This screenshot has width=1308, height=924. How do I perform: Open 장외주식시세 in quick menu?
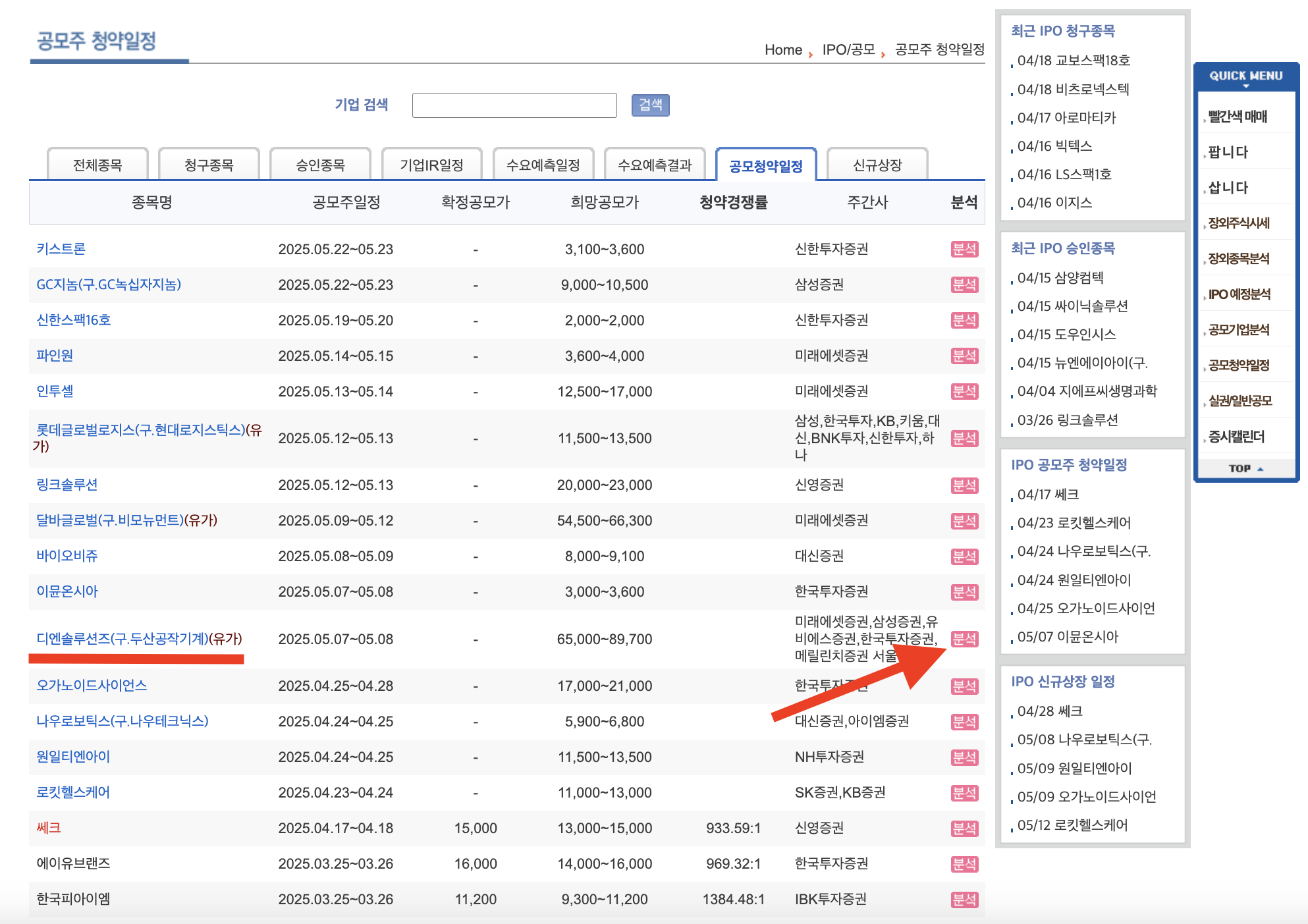pyautogui.click(x=1238, y=223)
